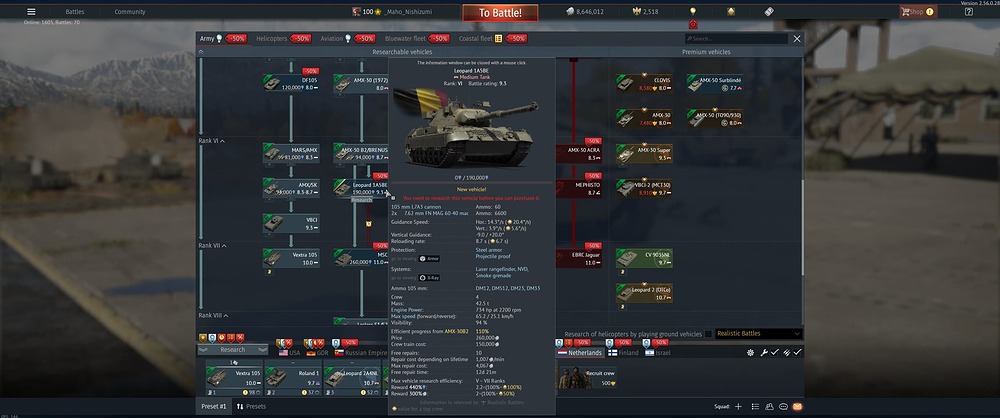This screenshot has height=418, width=1000.
Task: Select the Finland nation tab
Action: tap(623, 352)
